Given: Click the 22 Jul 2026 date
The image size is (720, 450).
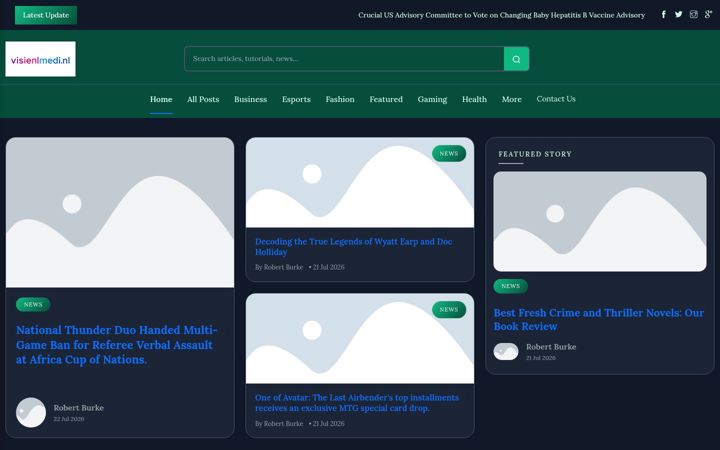Looking at the screenshot, I should pos(68,419).
